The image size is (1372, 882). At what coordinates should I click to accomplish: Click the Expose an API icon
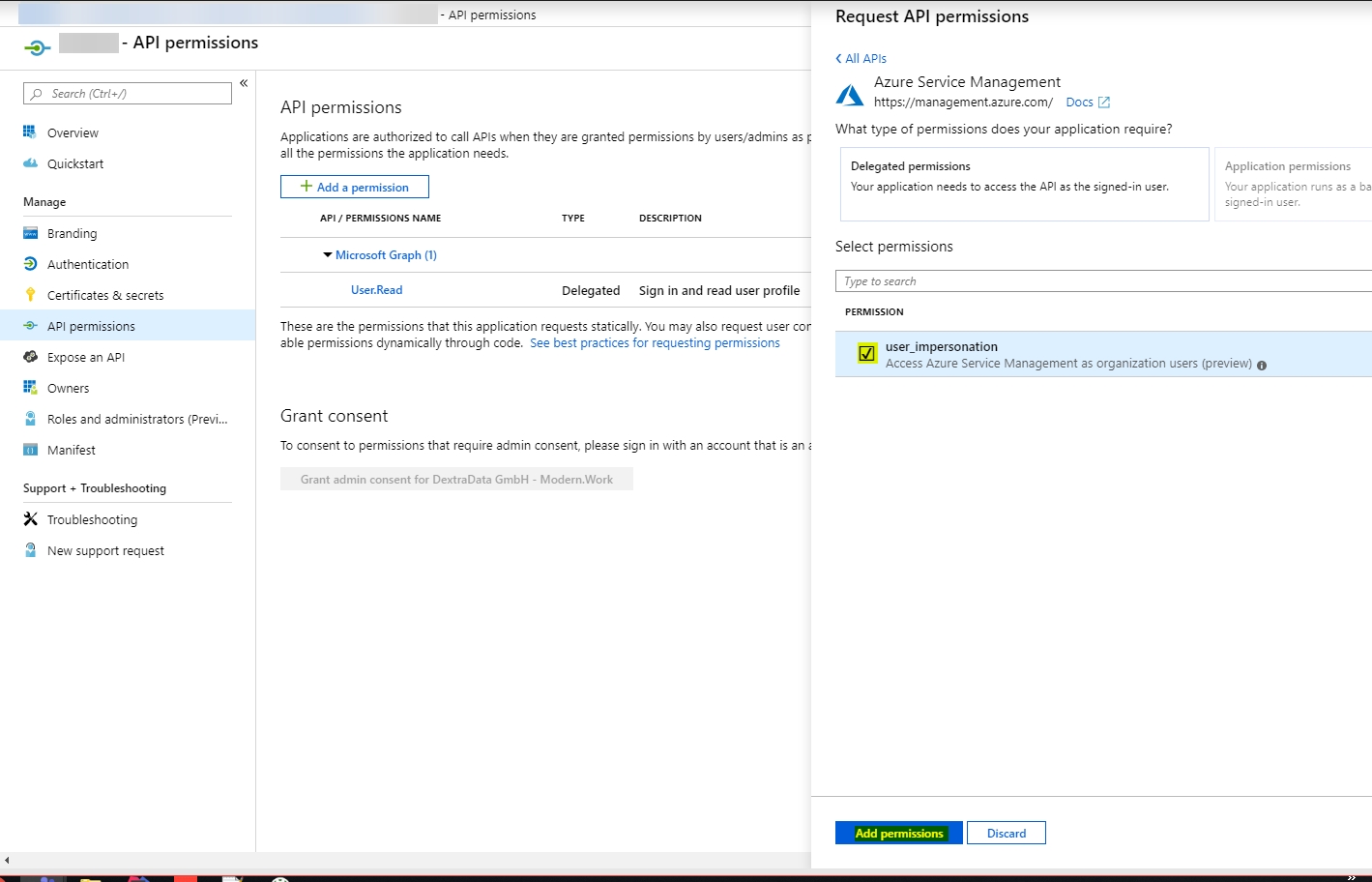click(x=30, y=357)
